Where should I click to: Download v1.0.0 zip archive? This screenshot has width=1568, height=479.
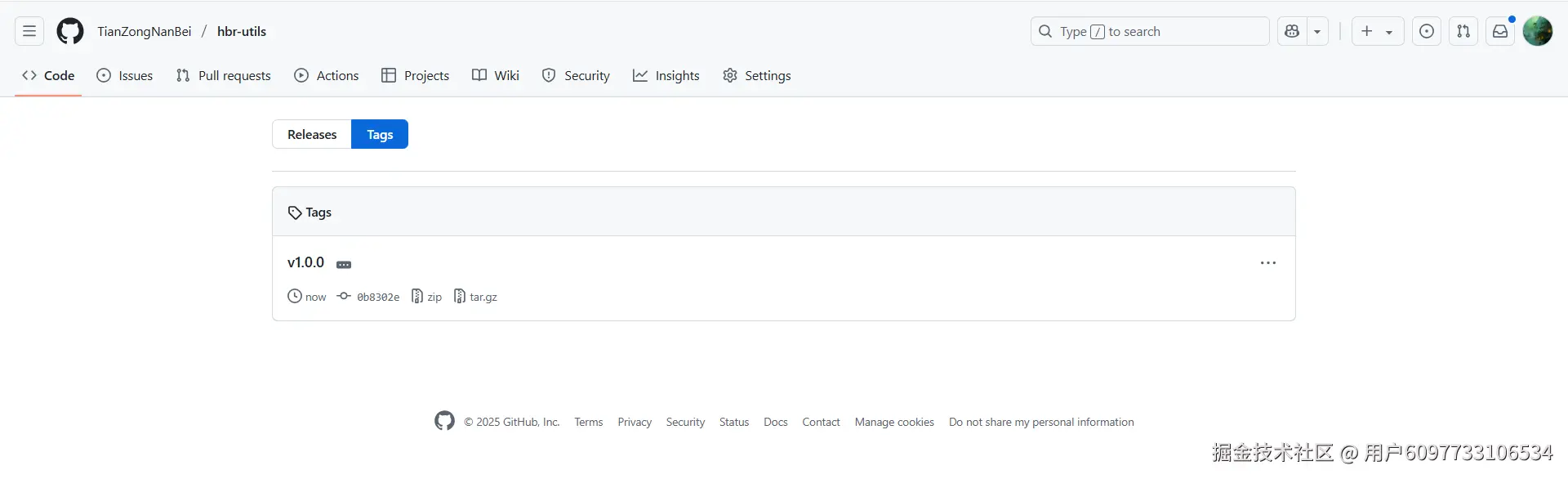click(x=426, y=297)
